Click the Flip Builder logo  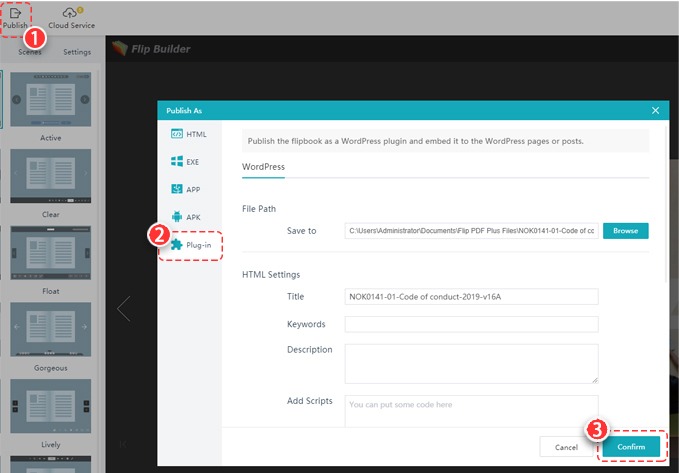pyautogui.click(x=152, y=49)
